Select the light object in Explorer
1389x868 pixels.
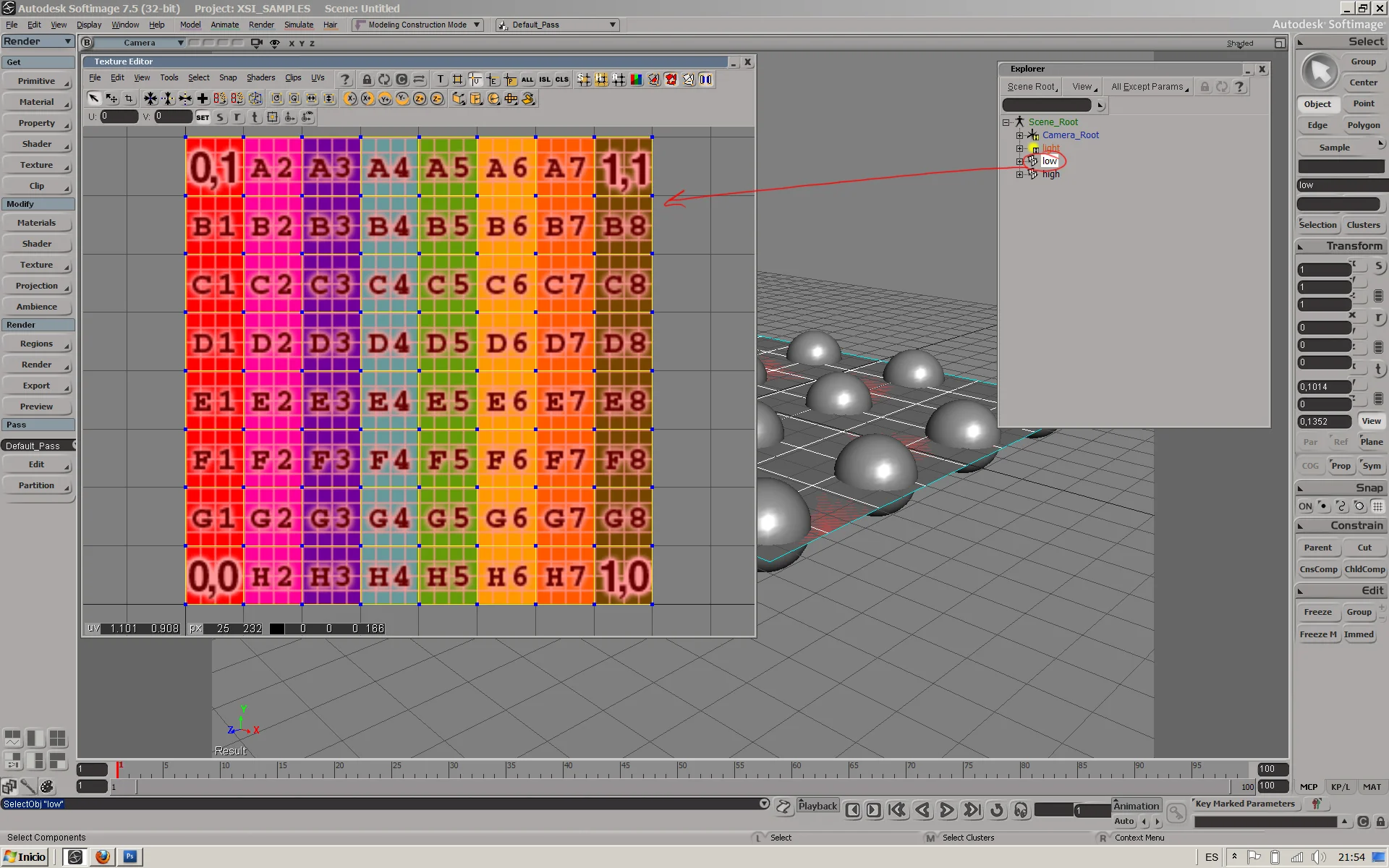pyautogui.click(x=1050, y=148)
